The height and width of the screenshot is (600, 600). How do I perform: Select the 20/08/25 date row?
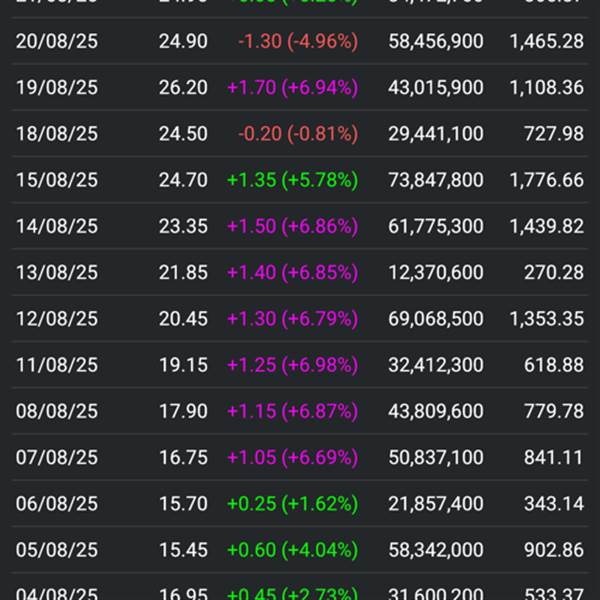pos(57,41)
